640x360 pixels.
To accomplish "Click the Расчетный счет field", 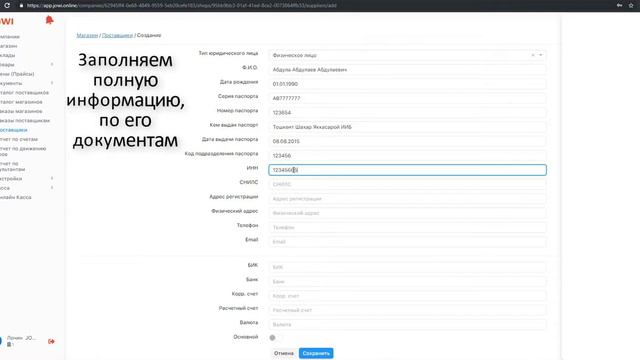I will click(407, 310).
